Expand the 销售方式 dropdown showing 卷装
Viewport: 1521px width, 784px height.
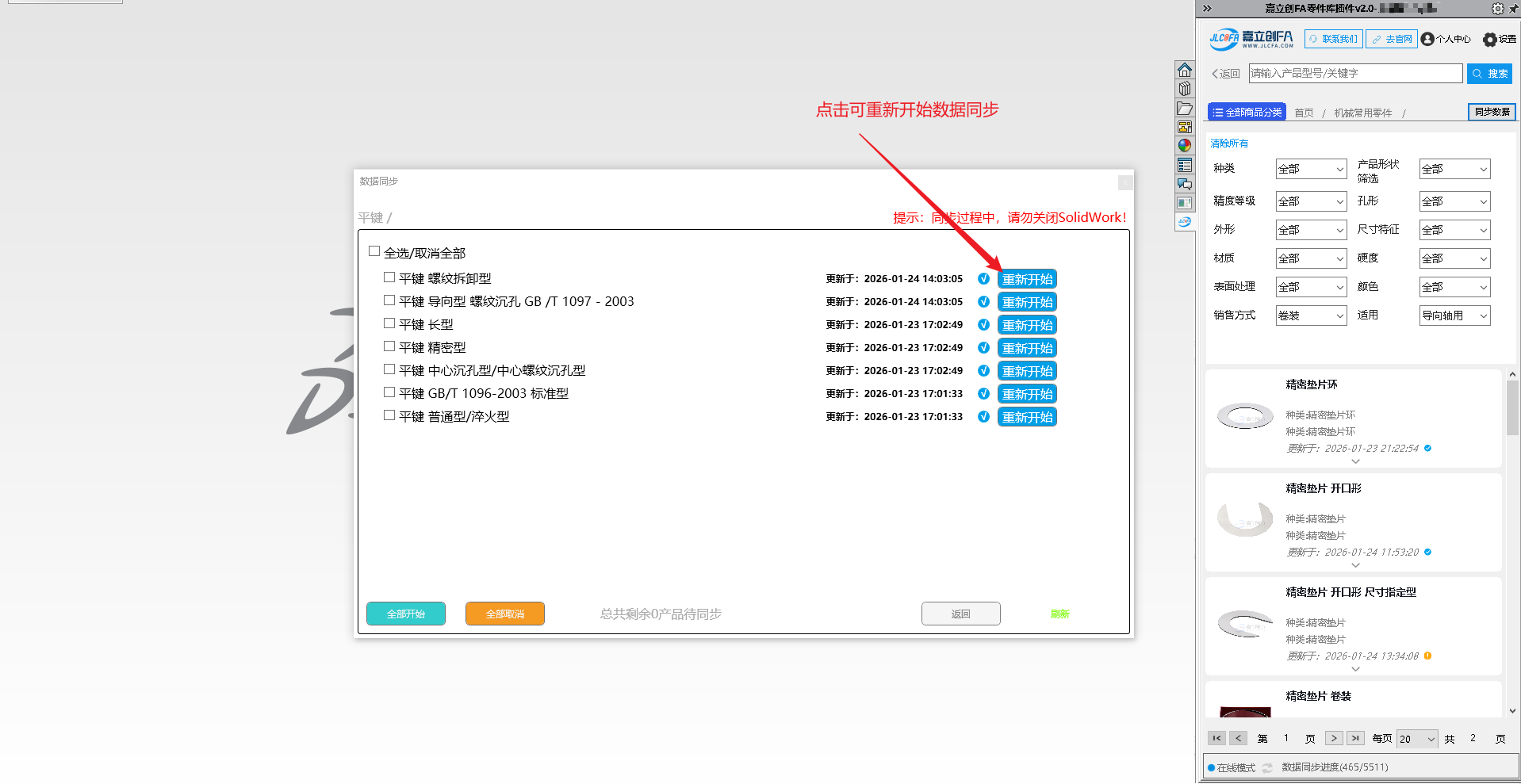[1311, 316]
